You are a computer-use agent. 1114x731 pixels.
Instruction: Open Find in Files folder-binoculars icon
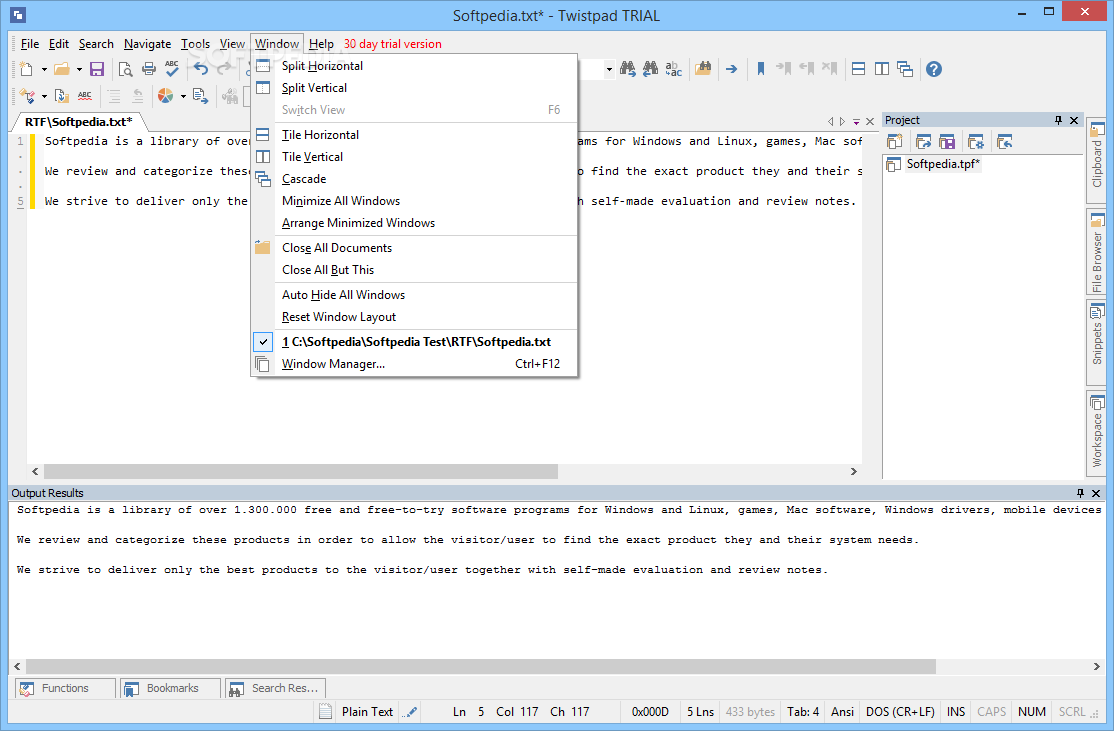click(703, 69)
